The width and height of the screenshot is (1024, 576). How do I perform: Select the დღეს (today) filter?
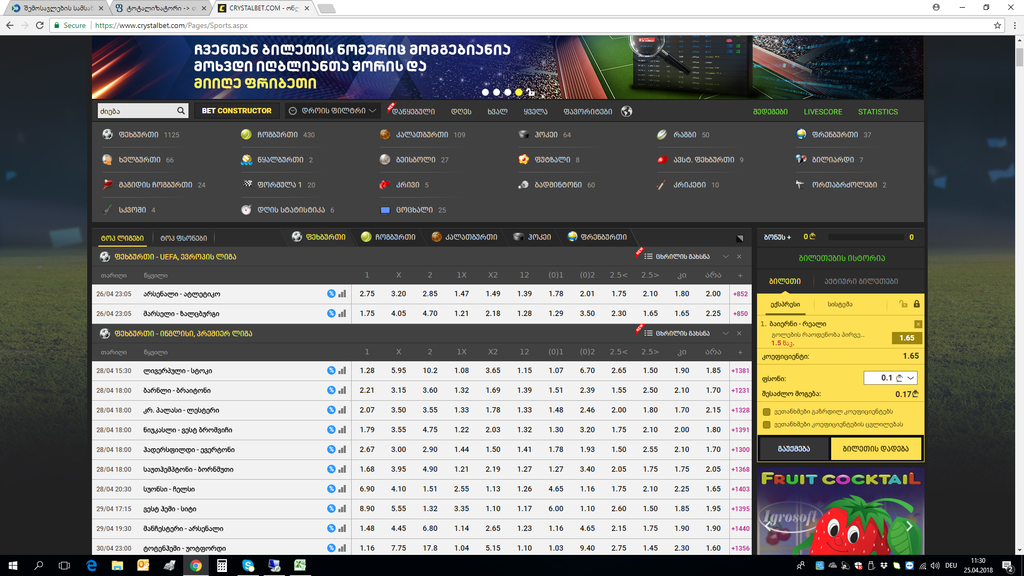461,112
